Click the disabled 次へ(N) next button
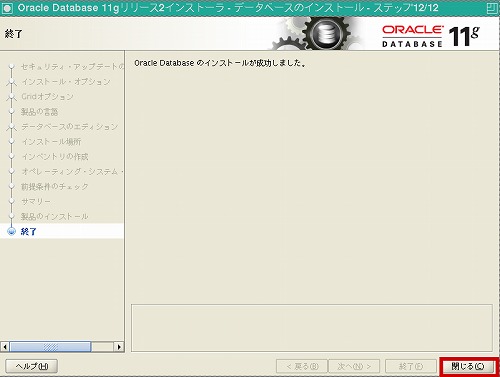Viewport: 500px width, 377px height. pos(354,366)
